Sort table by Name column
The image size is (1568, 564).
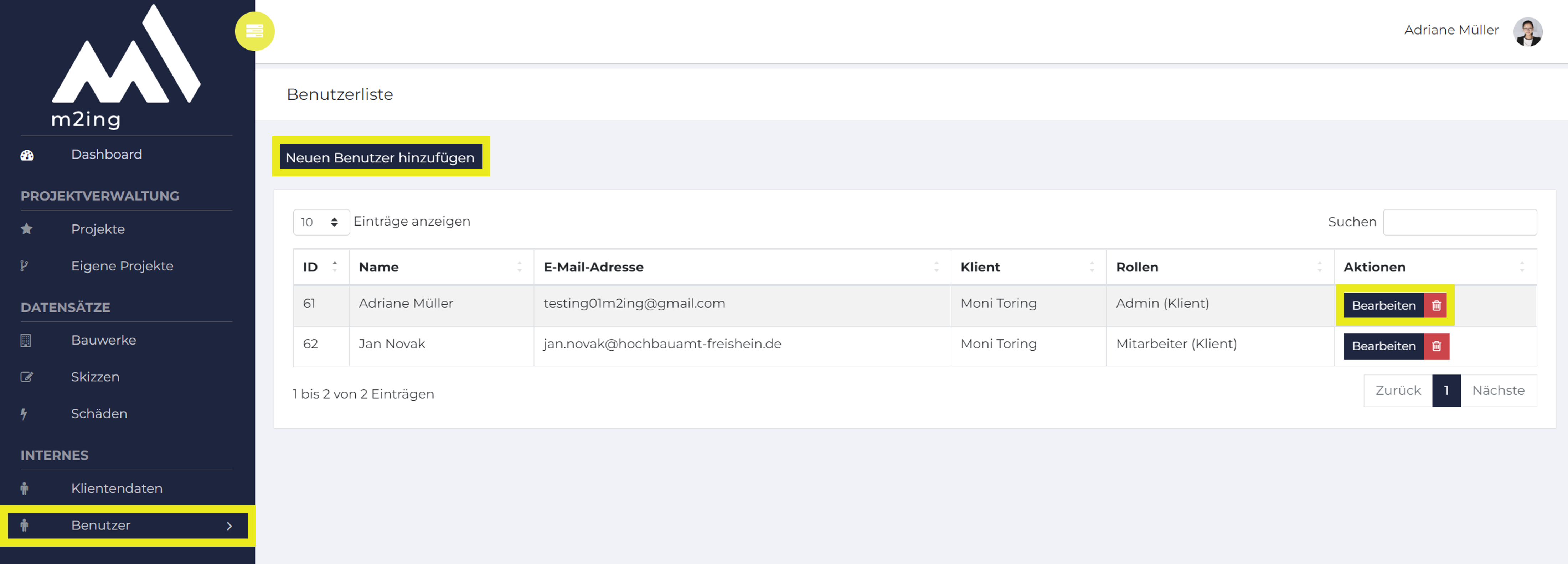click(x=441, y=267)
